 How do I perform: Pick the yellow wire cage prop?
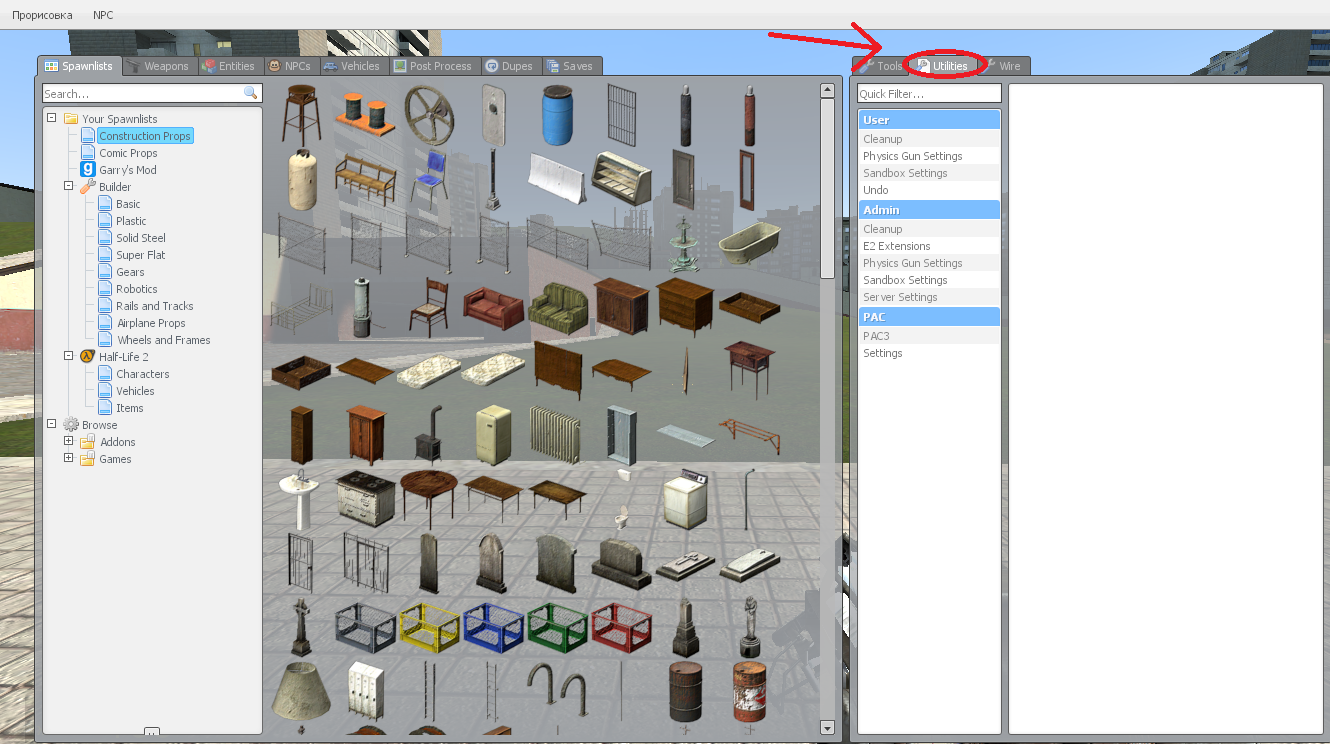pyautogui.click(x=427, y=626)
